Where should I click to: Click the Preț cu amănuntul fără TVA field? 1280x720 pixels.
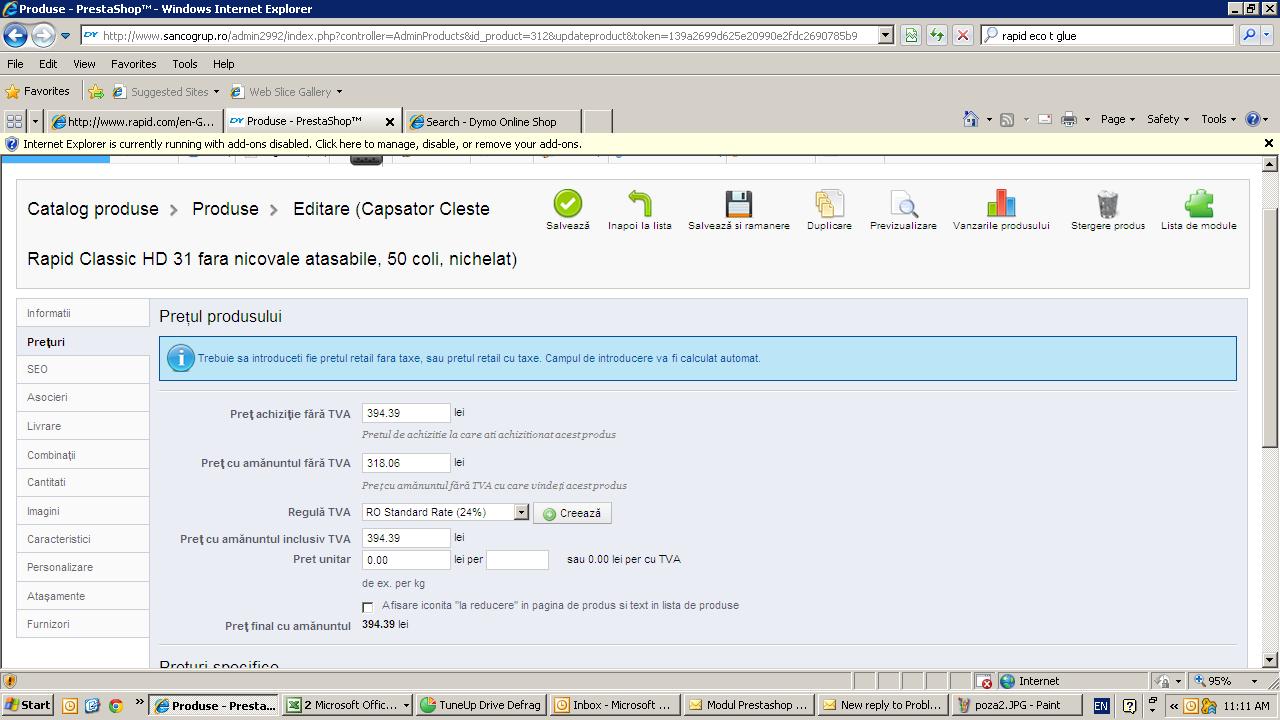pos(406,463)
